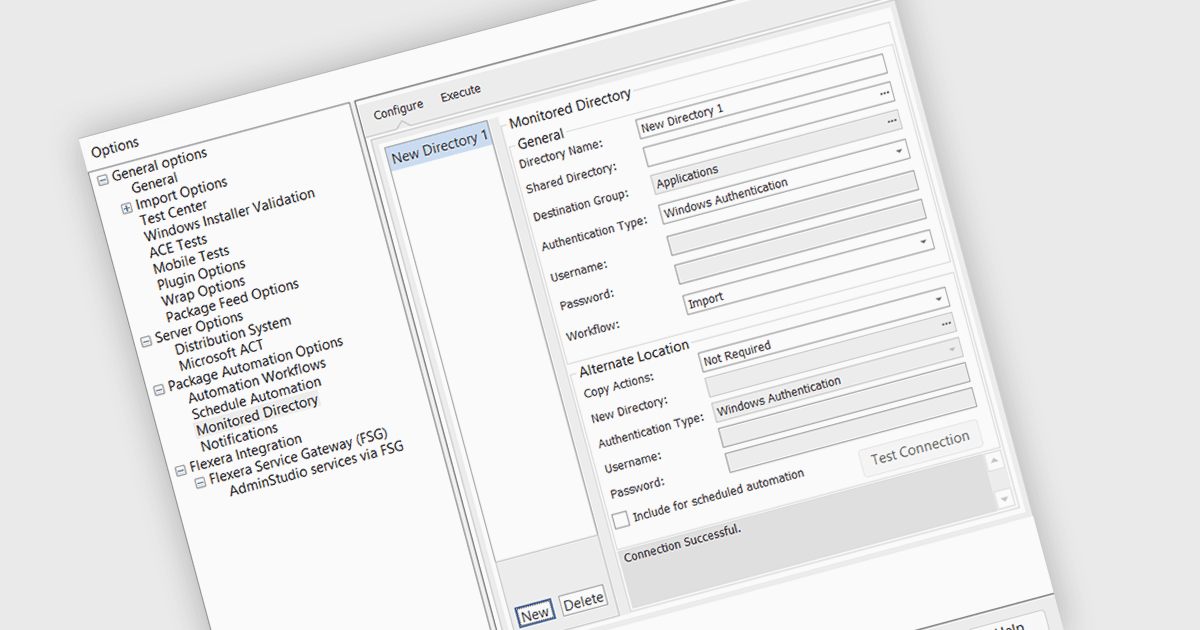Viewport: 1200px width, 630px height.
Task: Enable Include for scheduled automation checkbox
Action: click(x=621, y=519)
